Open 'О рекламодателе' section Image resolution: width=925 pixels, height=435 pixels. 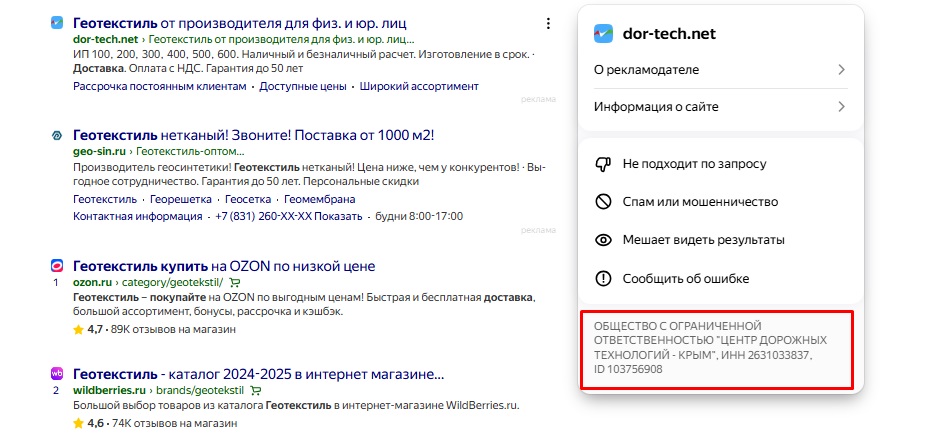721,70
